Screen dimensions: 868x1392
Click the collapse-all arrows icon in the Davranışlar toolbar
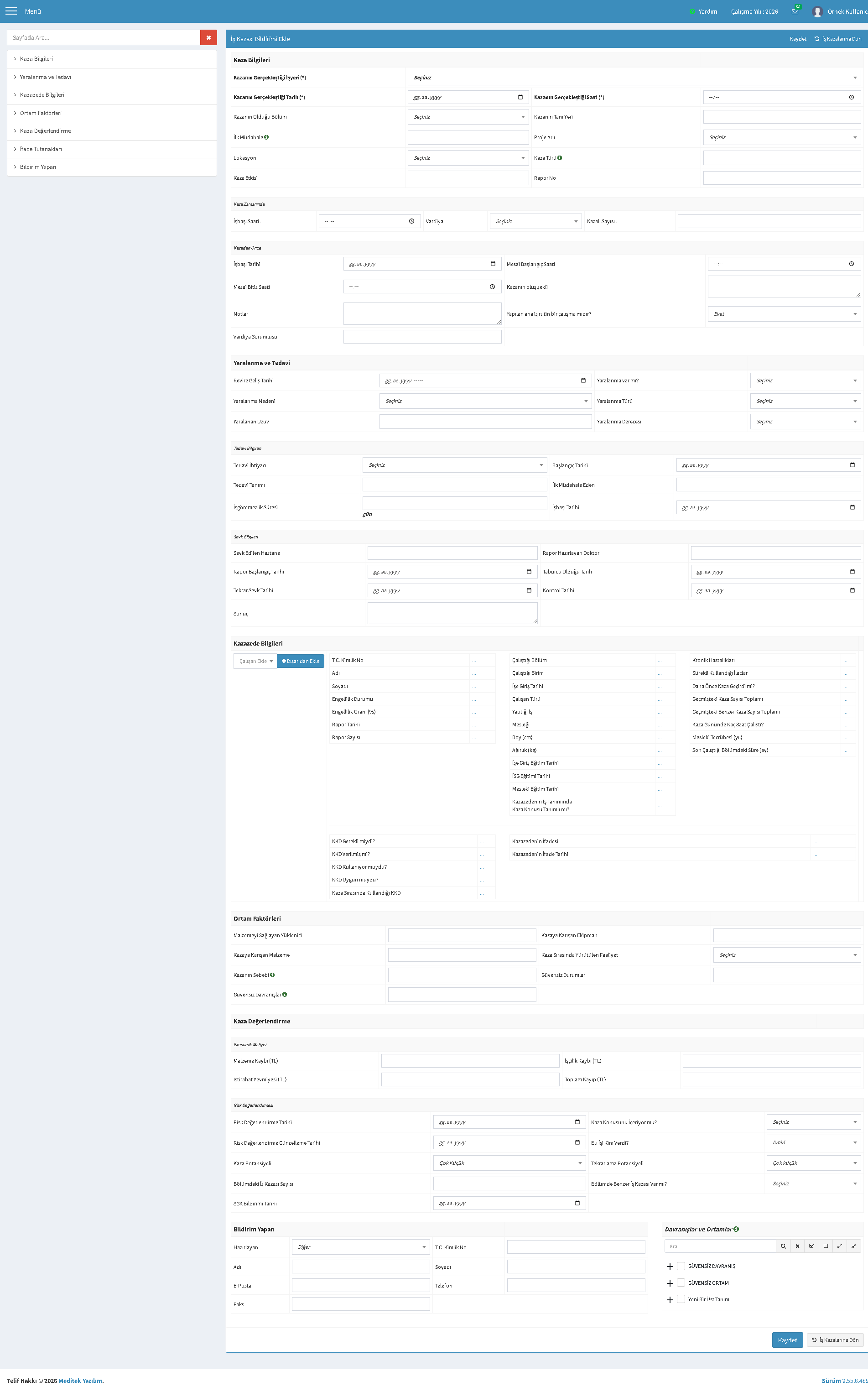tap(854, 1246)
